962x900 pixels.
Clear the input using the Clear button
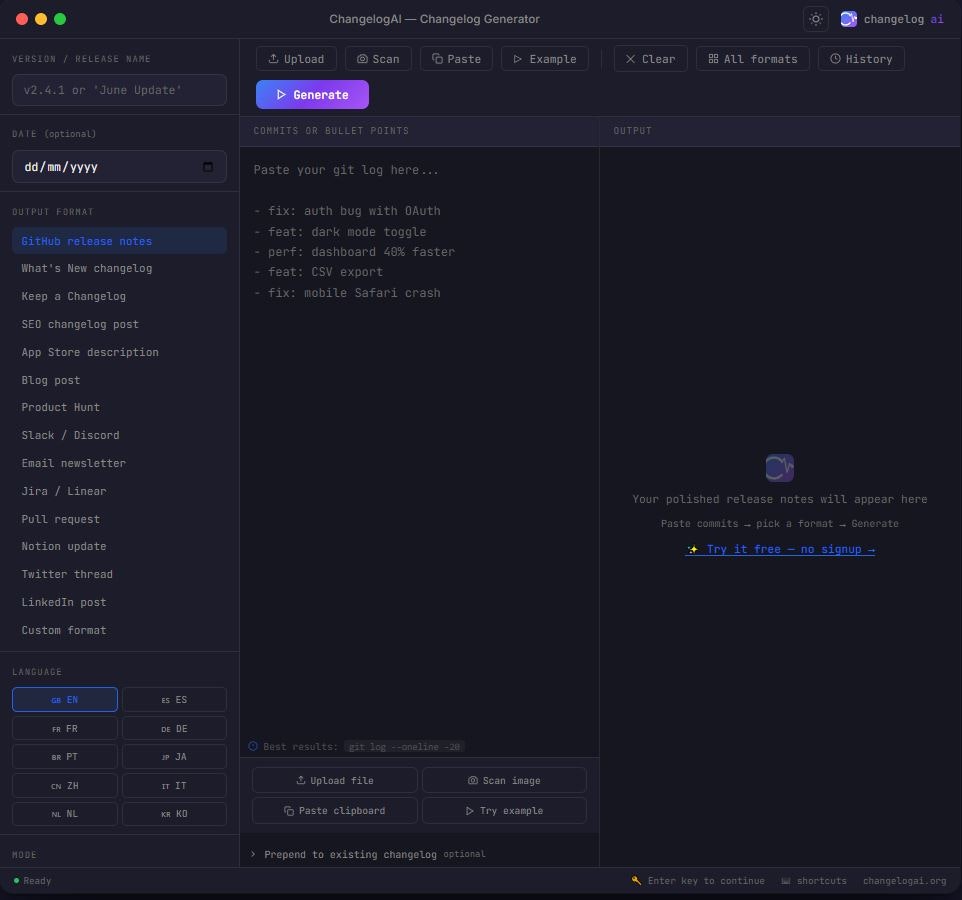[x=650, y=59]
